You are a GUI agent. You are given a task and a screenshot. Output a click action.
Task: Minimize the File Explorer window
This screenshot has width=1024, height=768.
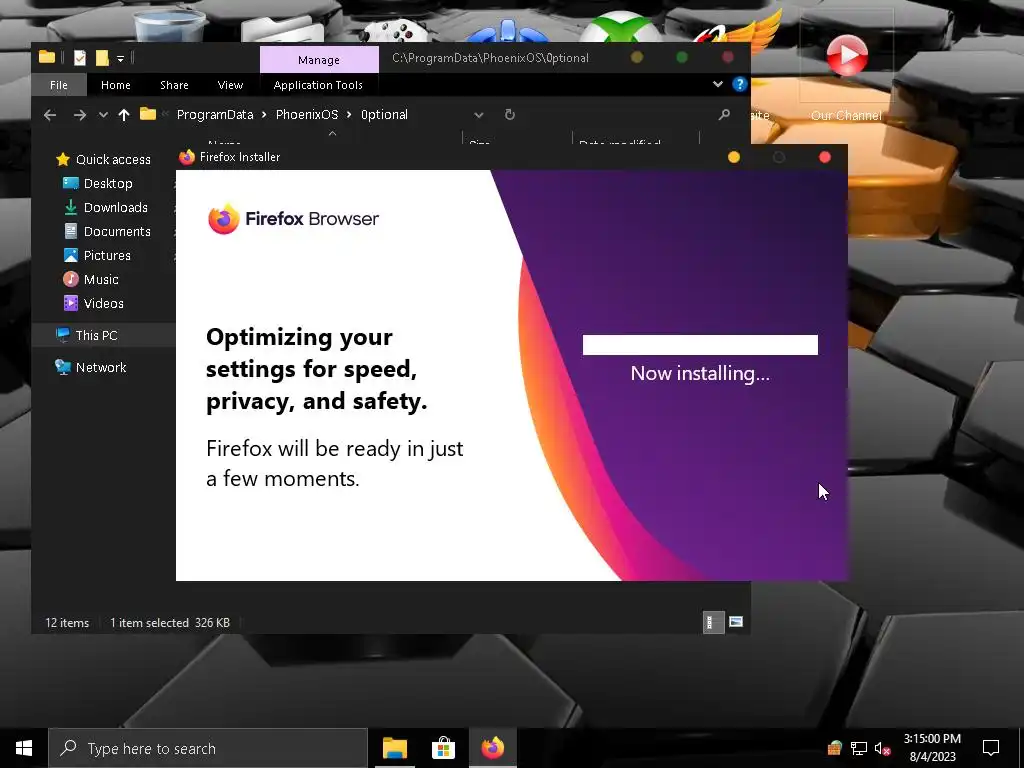click(x=637, y=57)
